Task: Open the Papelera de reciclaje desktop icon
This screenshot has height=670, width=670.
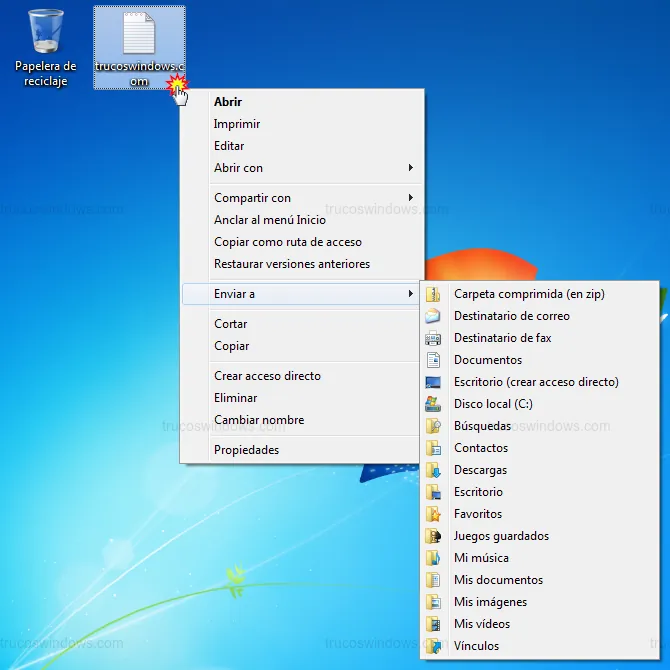Action: 46,34
